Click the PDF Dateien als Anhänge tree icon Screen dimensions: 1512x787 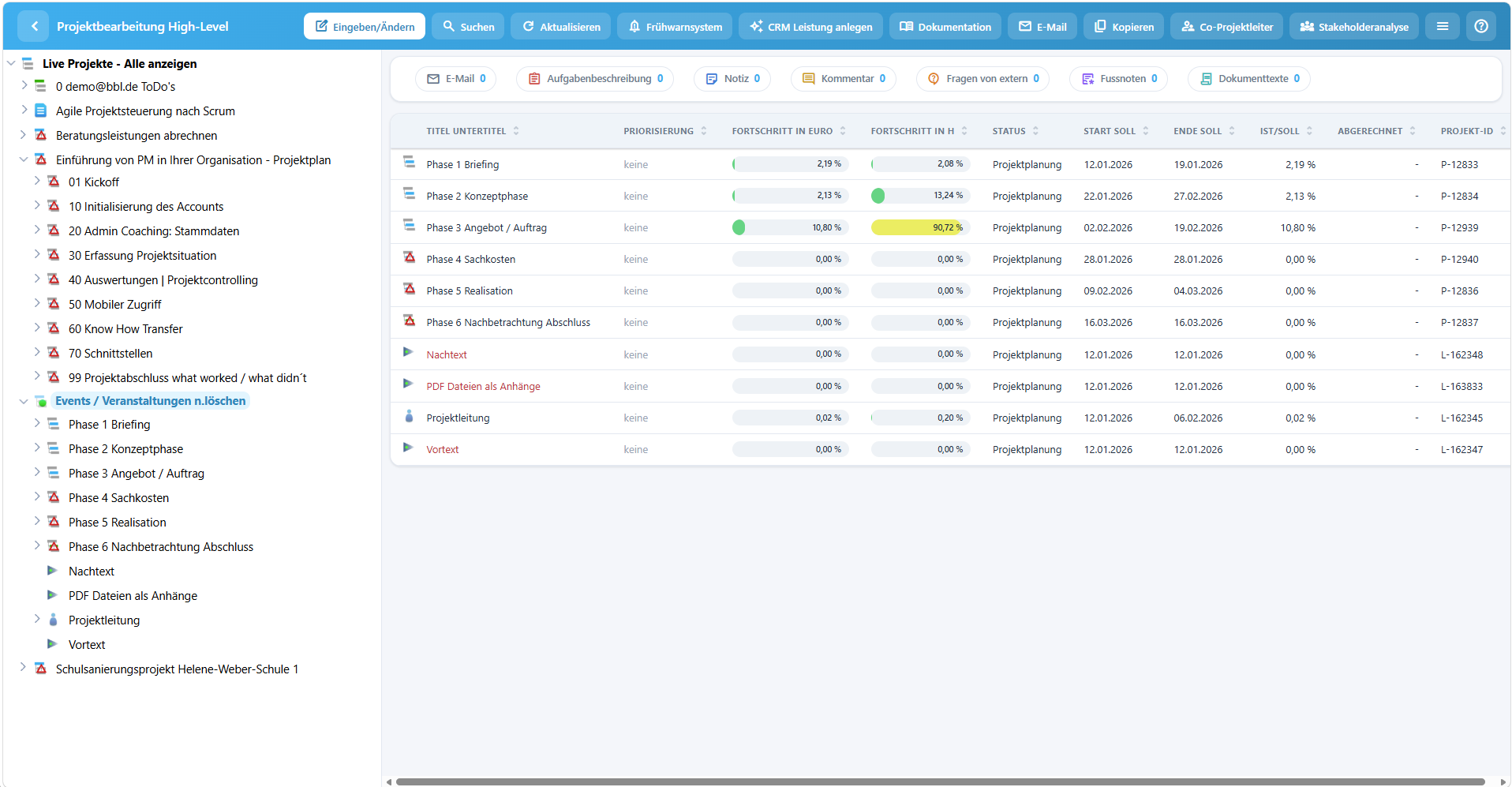[x=53, y=595]
